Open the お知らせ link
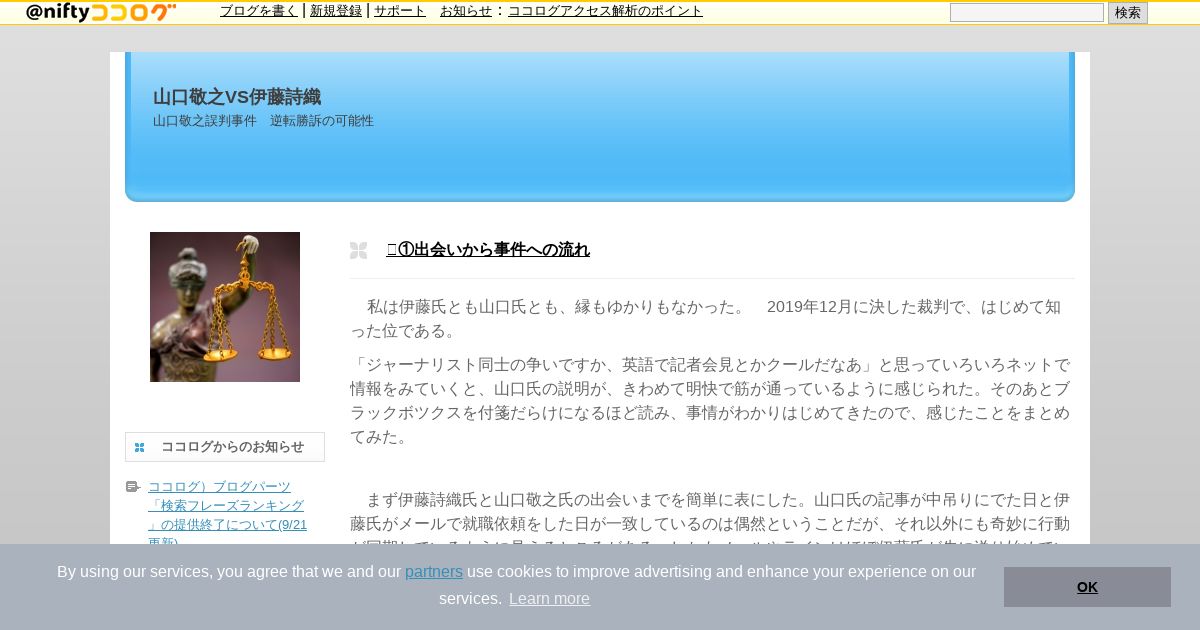Screen dimensions: 1200x630 [x=466, y=11]
